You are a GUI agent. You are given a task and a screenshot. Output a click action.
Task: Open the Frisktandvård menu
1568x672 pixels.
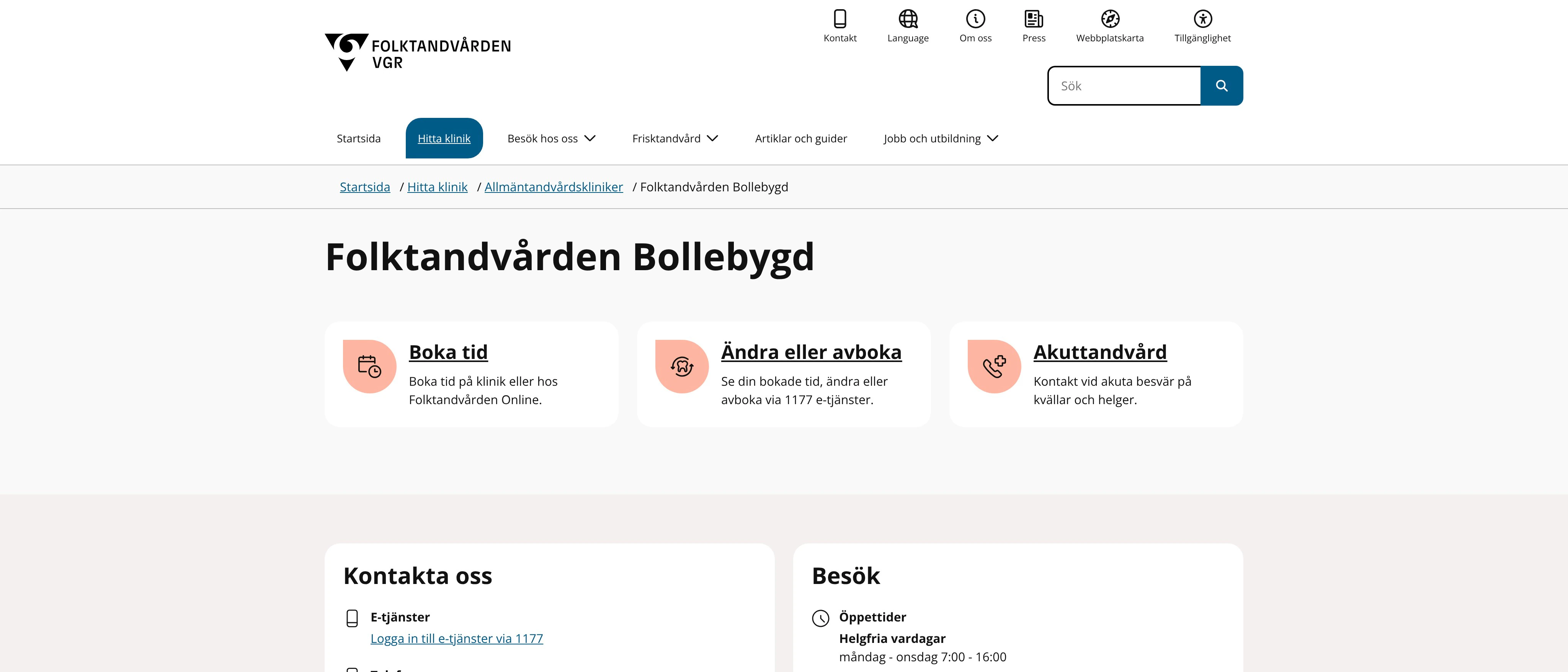pos(675,138)
